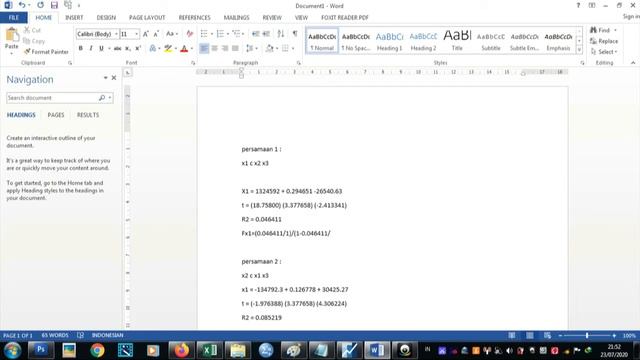Screen dimensions: 640x360
Task: Click the zoom in plus button
Action: 614,336
